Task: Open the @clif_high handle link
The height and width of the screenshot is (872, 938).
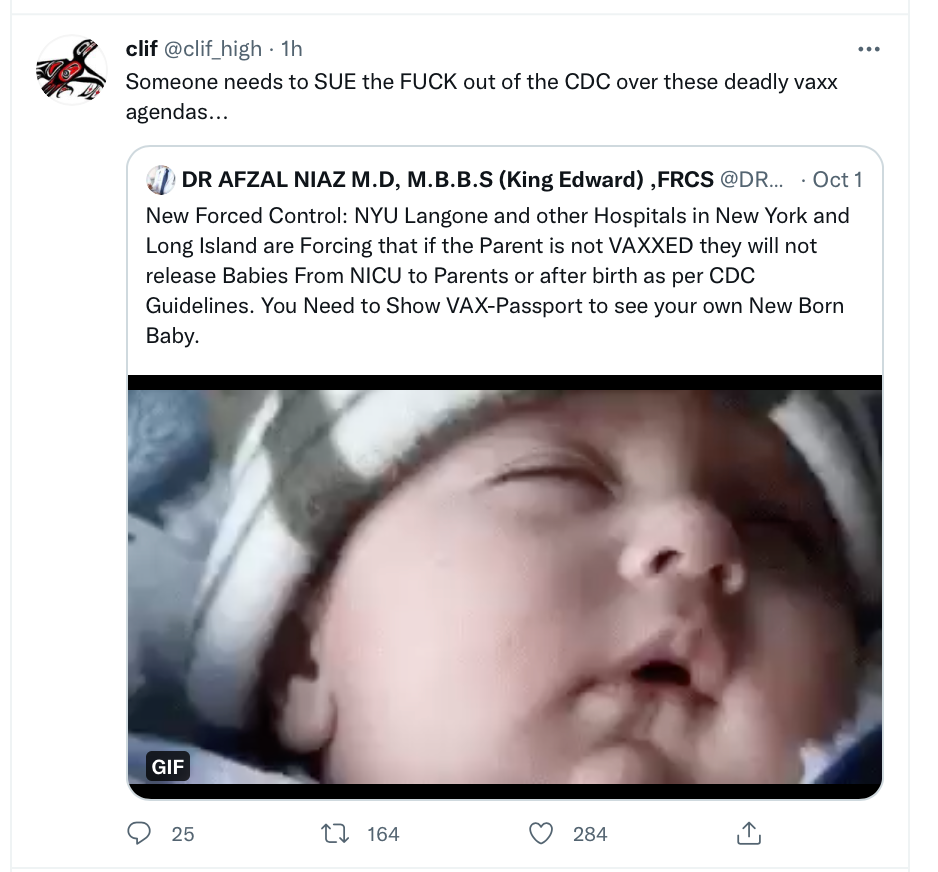Action: pos(213,49)
